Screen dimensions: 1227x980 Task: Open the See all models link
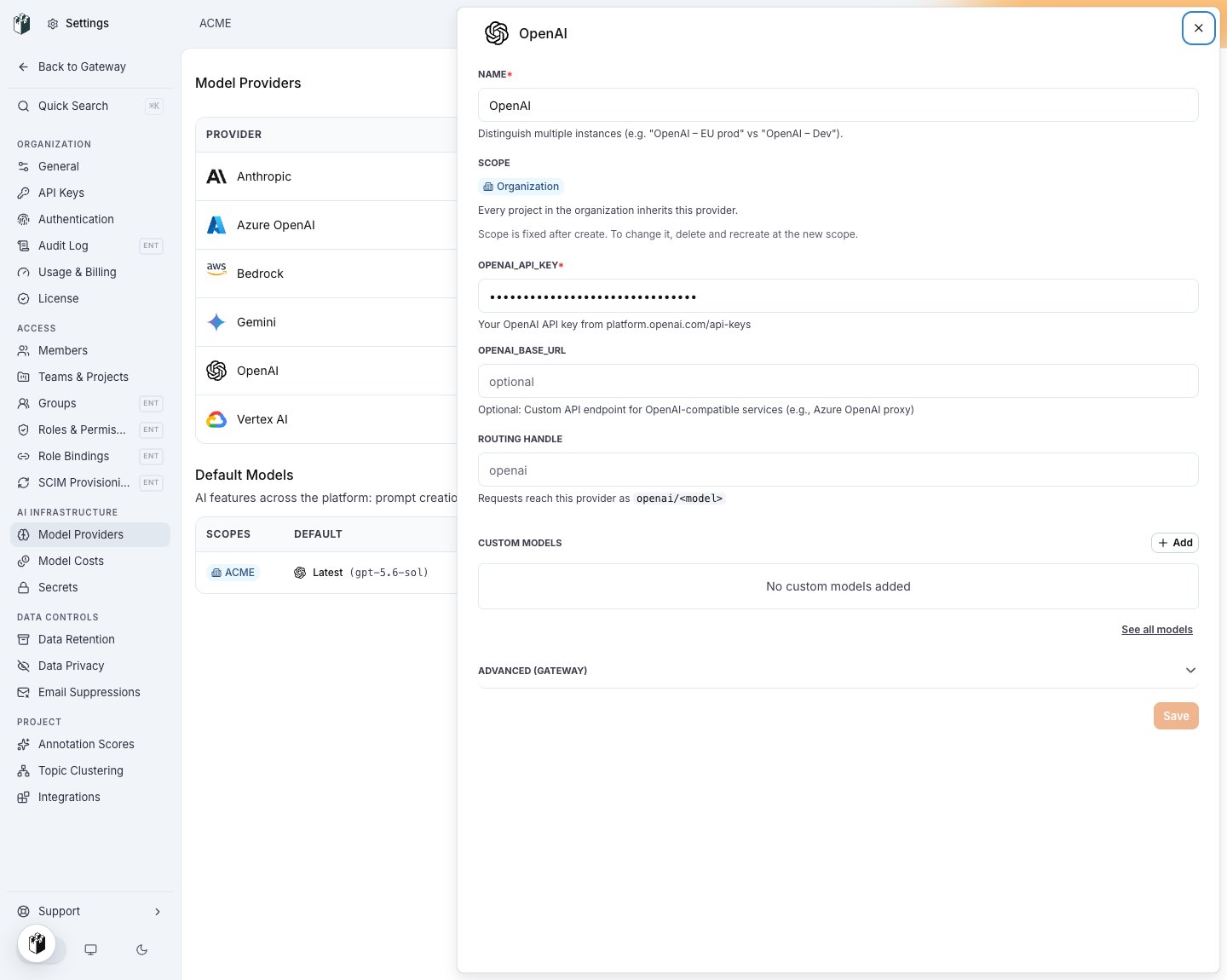pyautogui.click(x=1157, y=630)
